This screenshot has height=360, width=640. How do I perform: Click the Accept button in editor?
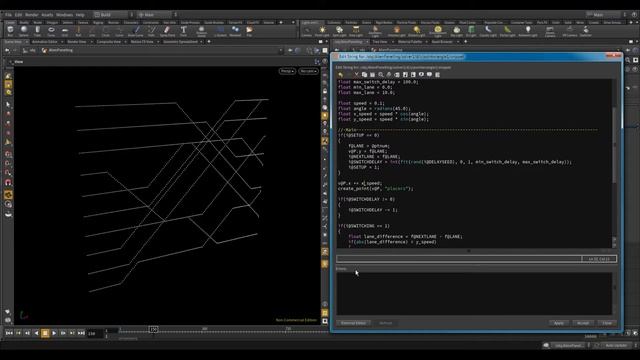tap(583, 323)
